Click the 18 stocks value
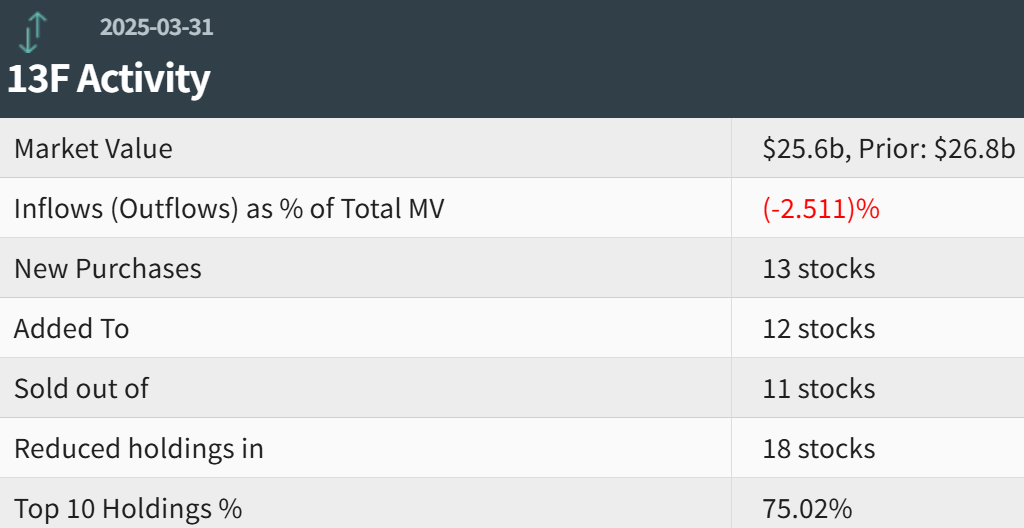The width and height of the screenshot is (1024, 528). 818,449
